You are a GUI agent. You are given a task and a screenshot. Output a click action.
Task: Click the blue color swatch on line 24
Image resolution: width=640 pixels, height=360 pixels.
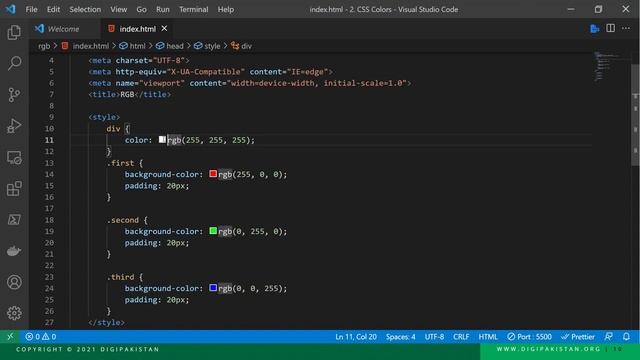click(213, 288)
